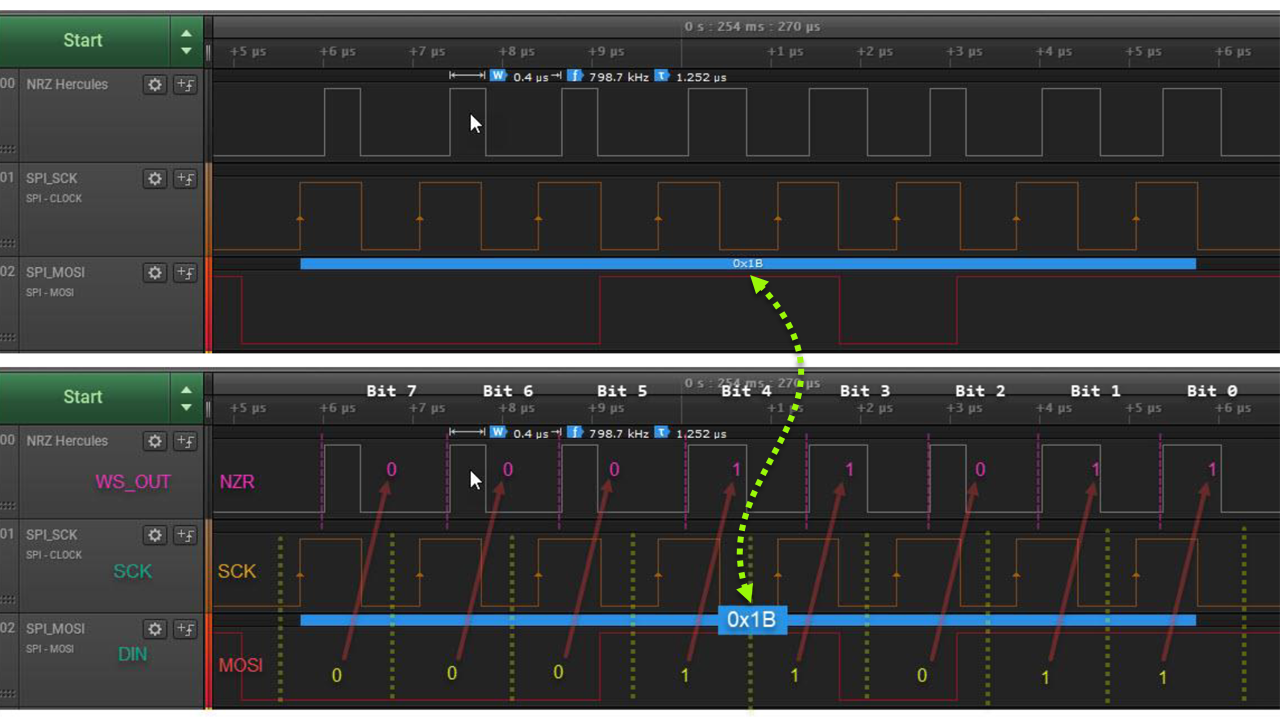This screenshot has height=720, width=1280.
Task: Click the period (τ) measurement icon in lower panel
Action: (662, 433)
